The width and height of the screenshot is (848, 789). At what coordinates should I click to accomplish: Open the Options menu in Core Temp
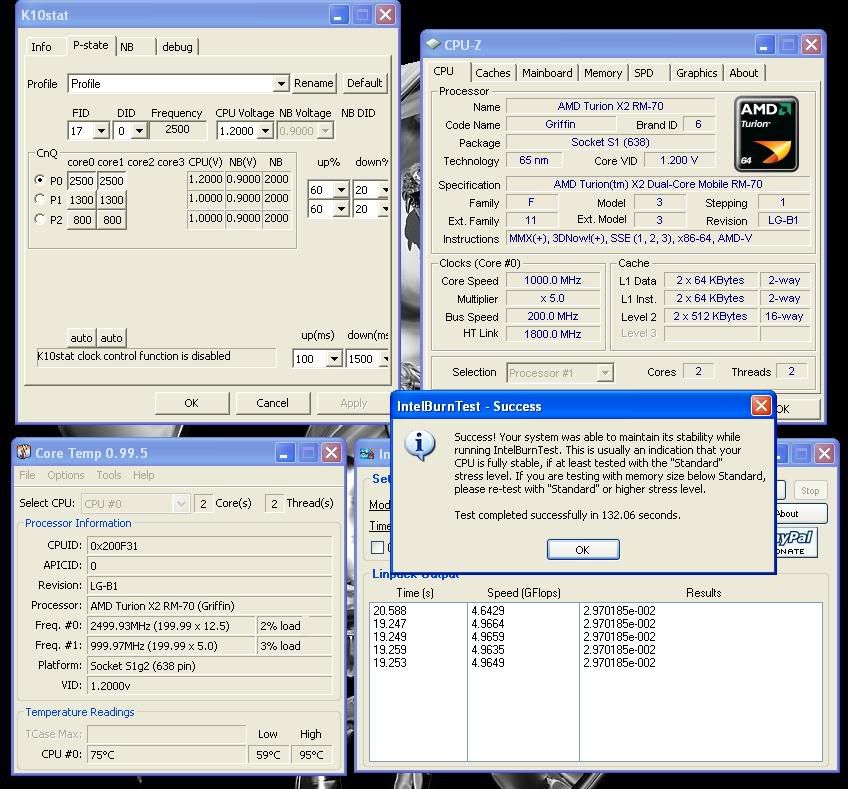pyautogui.click(x=65, y=475)
